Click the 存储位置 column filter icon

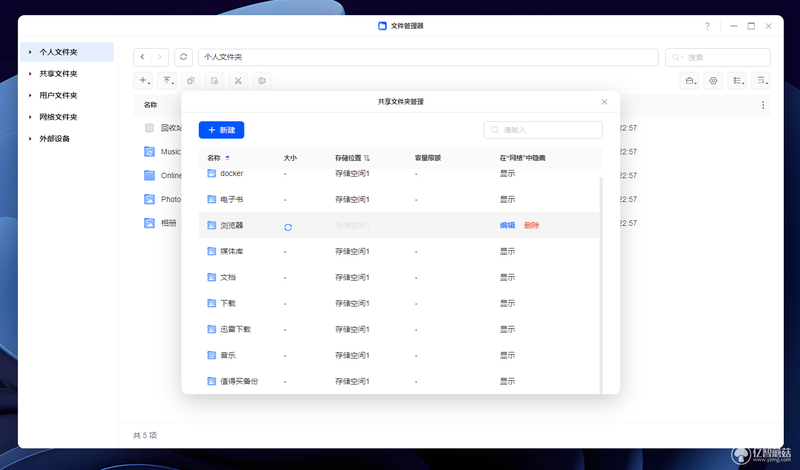367,158
